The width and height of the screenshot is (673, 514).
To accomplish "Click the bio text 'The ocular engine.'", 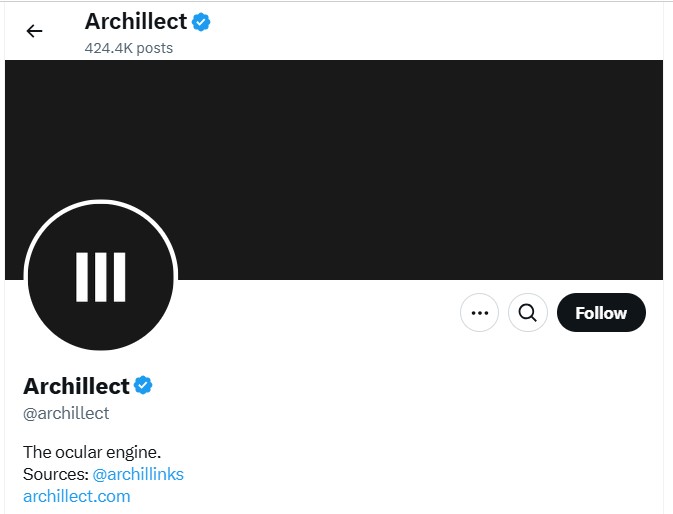I will click(92, 452).
